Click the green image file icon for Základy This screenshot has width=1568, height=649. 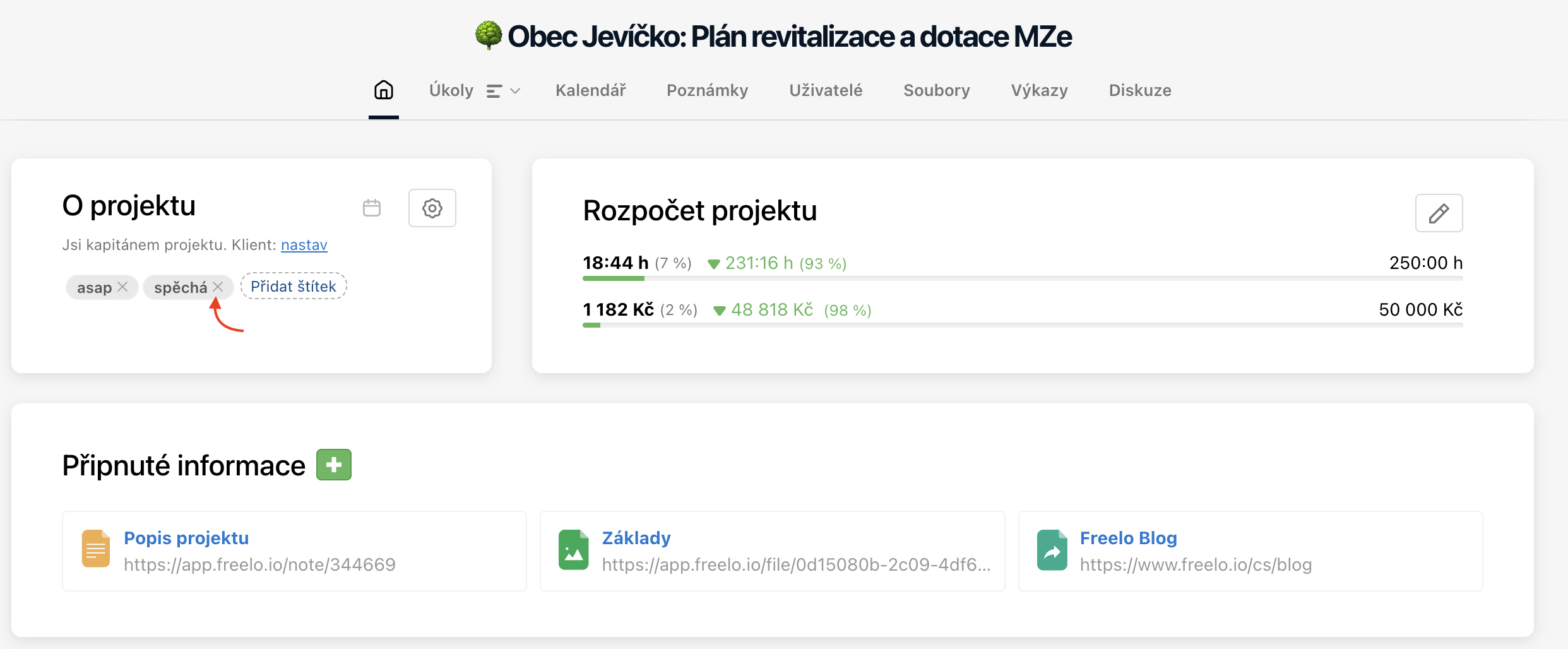coord(574,550)
